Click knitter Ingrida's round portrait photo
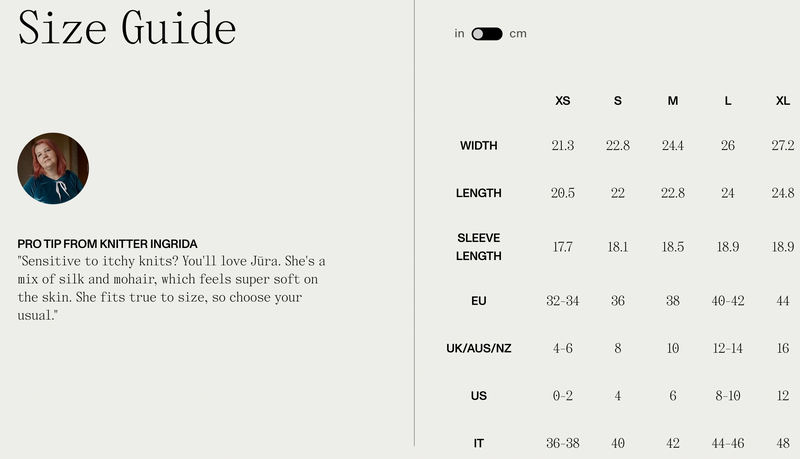The image size is (800, 459). [x=53, y=169]
